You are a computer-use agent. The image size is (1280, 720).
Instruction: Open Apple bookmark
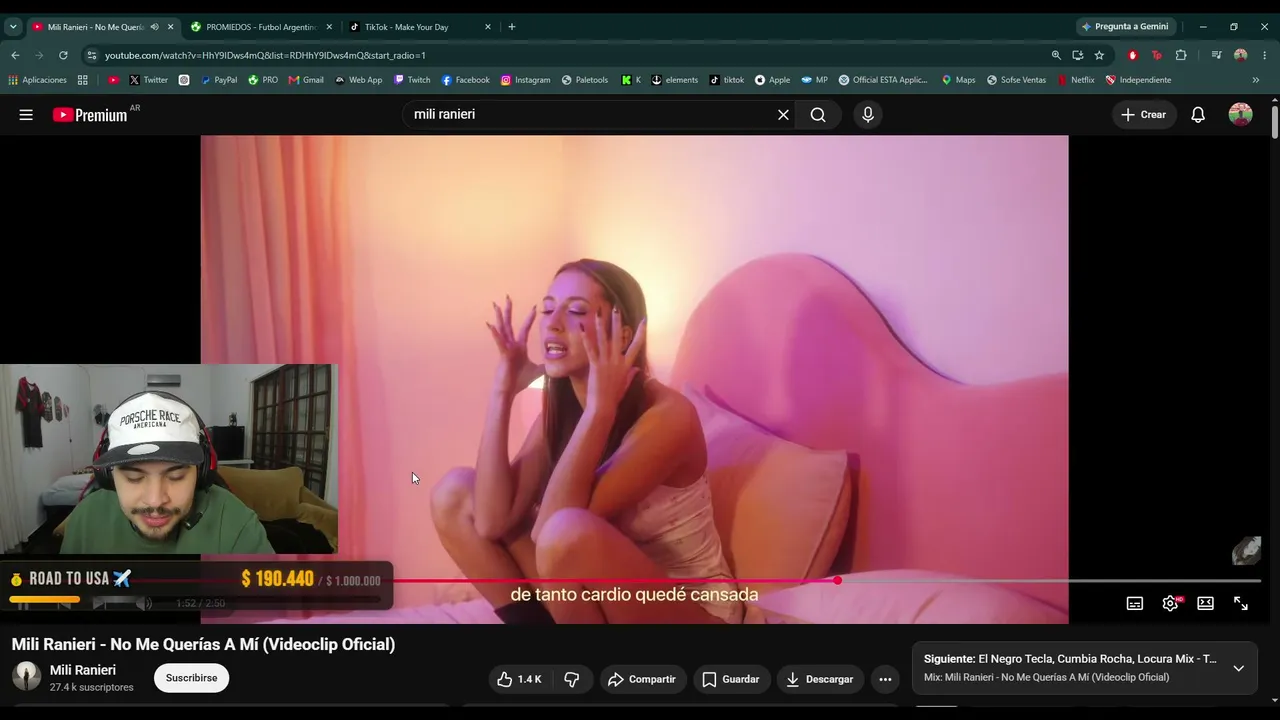(773, 80)
